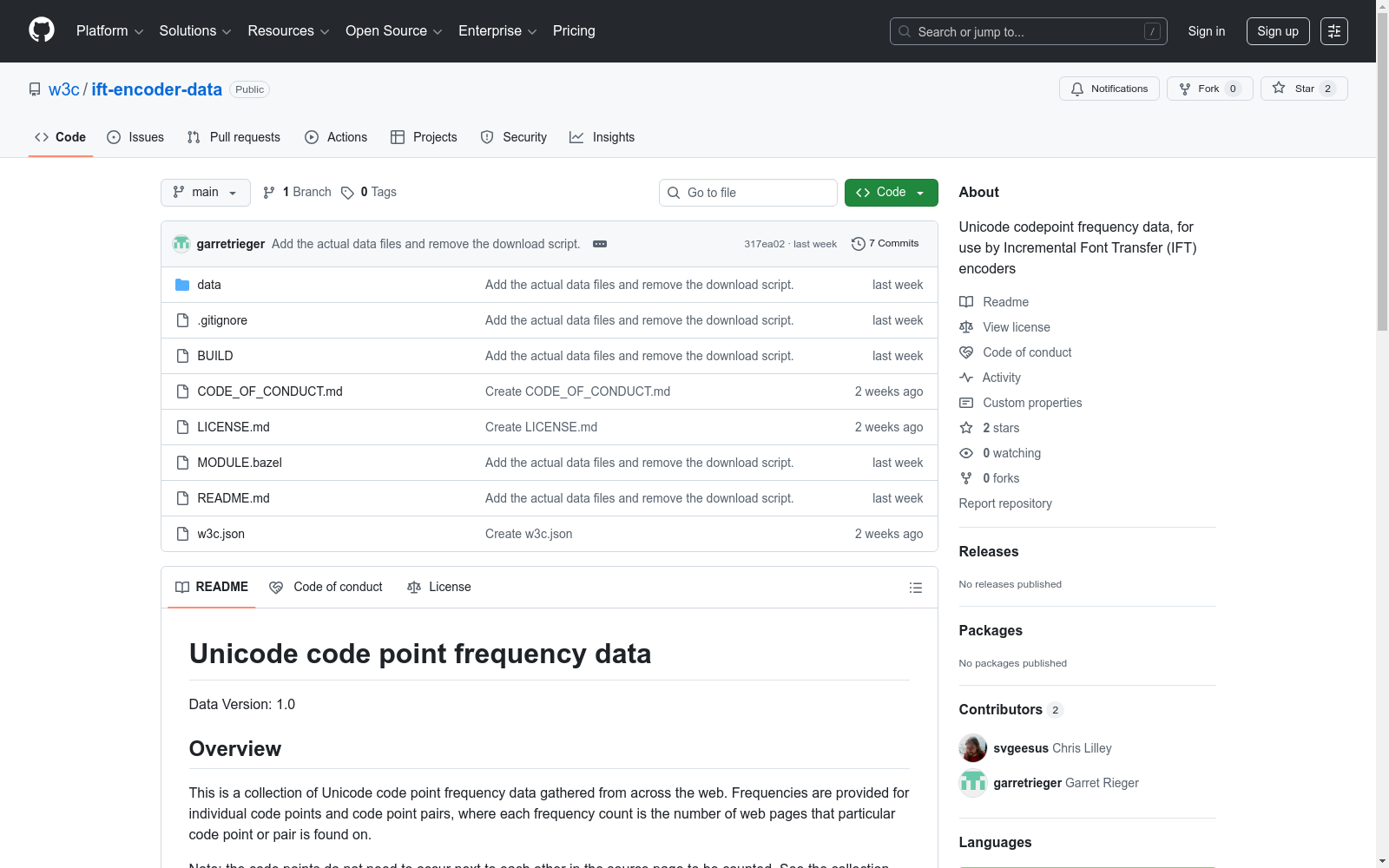
Task: Click the Sign in link
Action: click(1207, 31)
